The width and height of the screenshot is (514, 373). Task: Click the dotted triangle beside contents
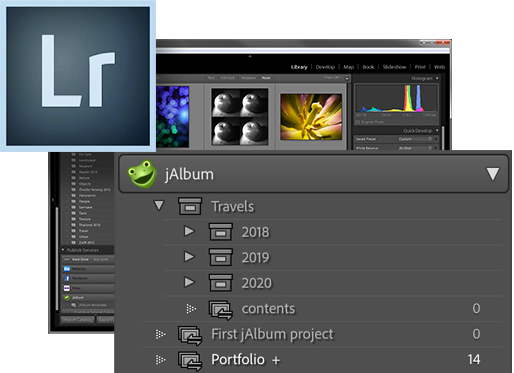[x=191, y=308]
